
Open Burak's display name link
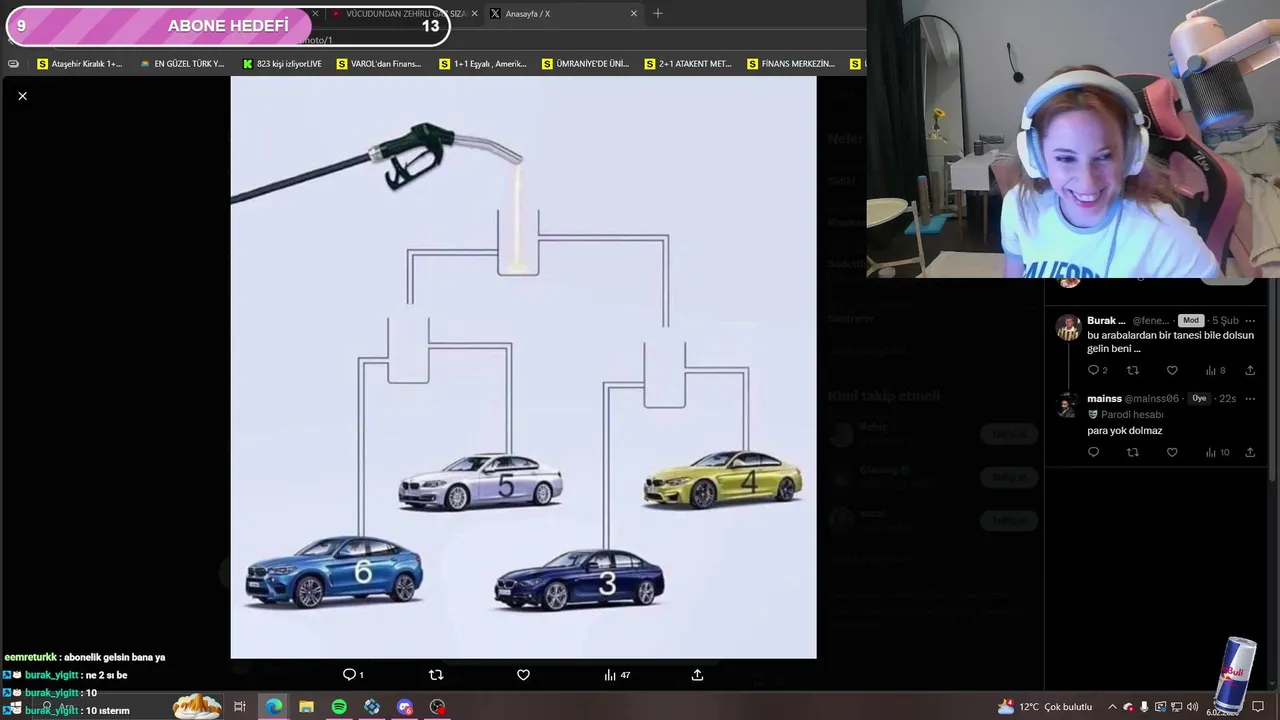pyautogui.click(x=1106, y=321)
